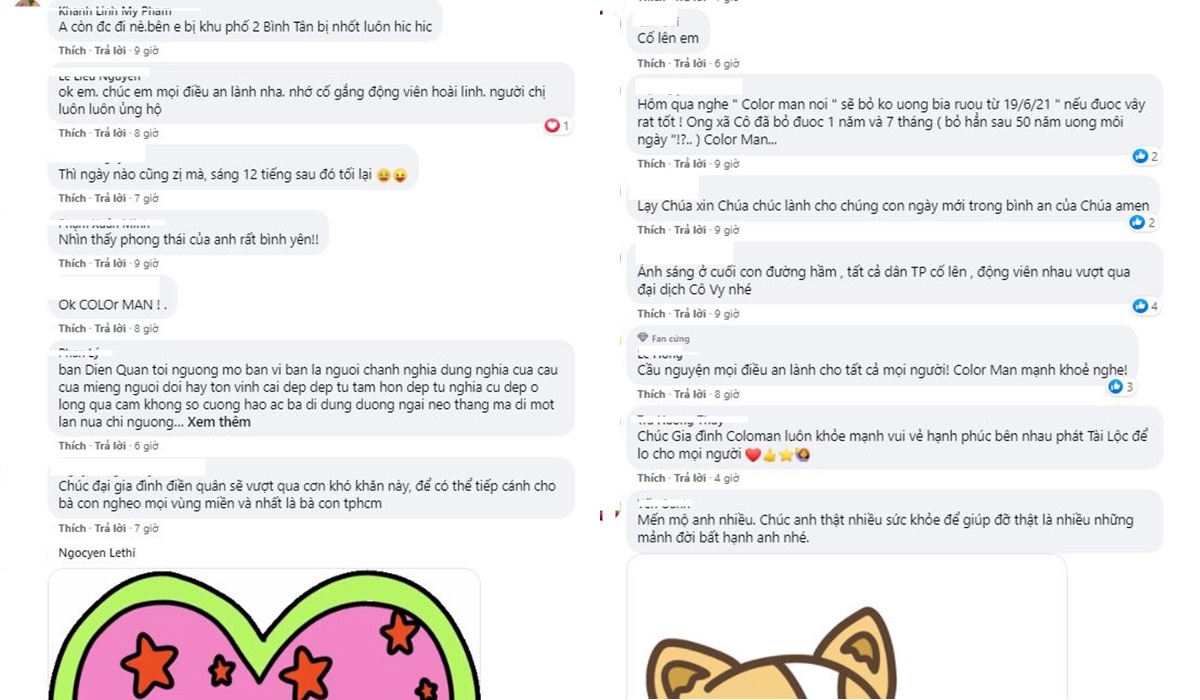Open the pink heart star sticker

pyautogui.click(x=264, y=634)
